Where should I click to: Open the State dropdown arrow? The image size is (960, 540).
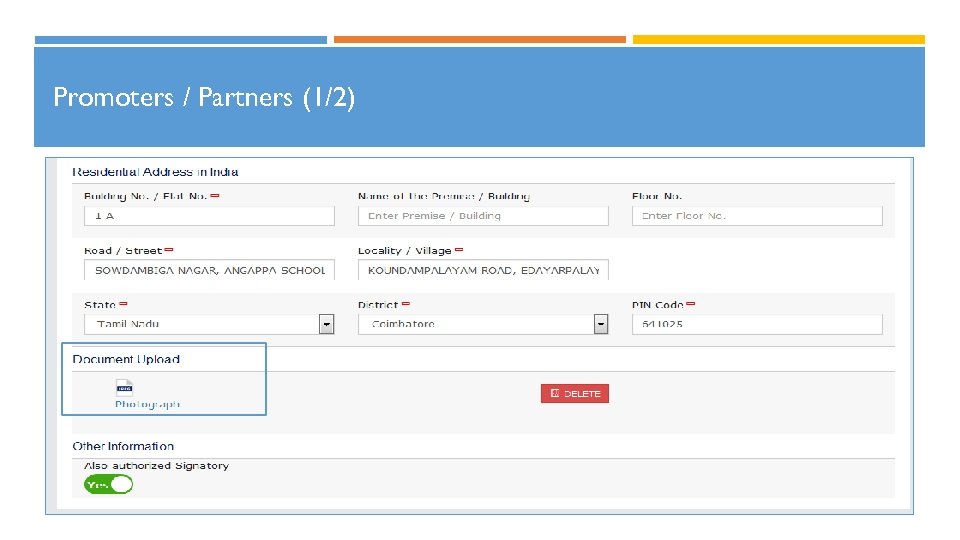[x=326, y=324]
